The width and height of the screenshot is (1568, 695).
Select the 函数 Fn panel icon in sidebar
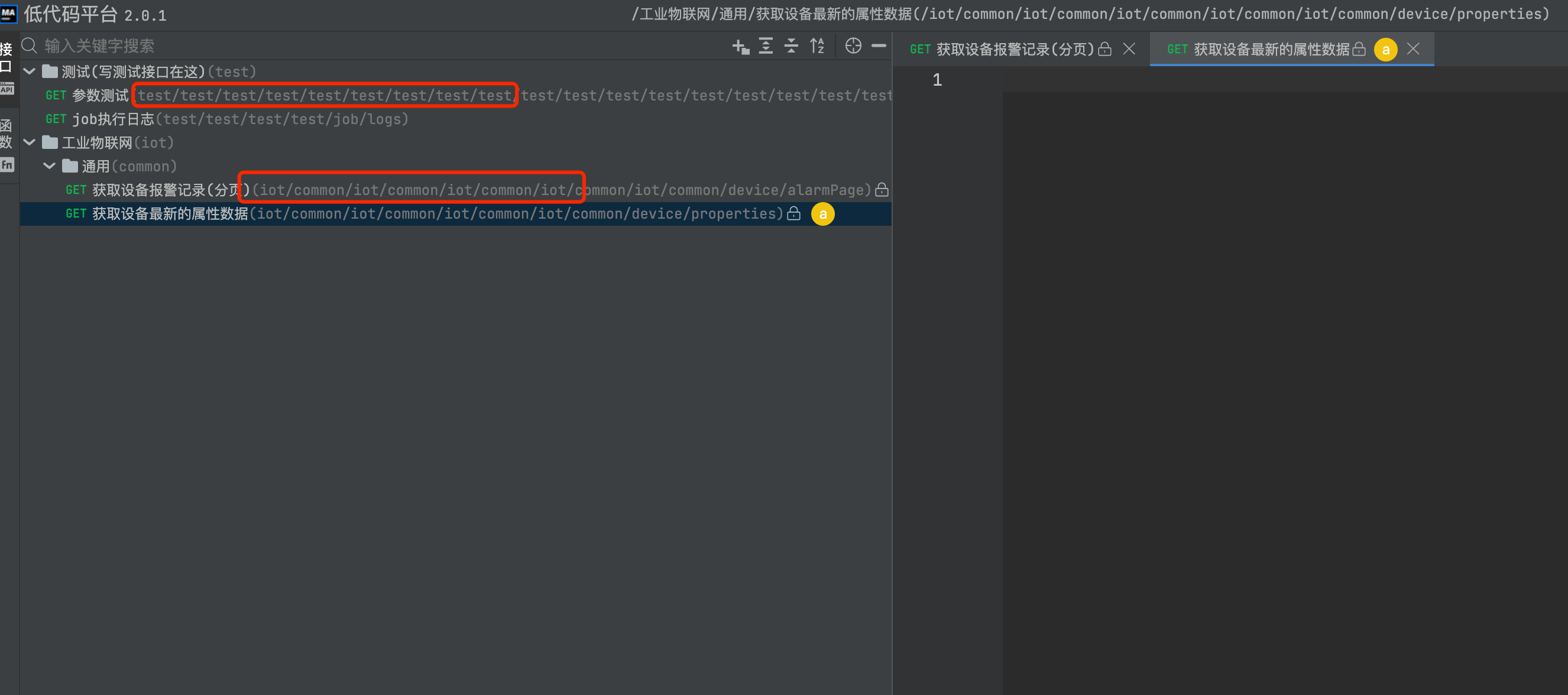point(7,143)
